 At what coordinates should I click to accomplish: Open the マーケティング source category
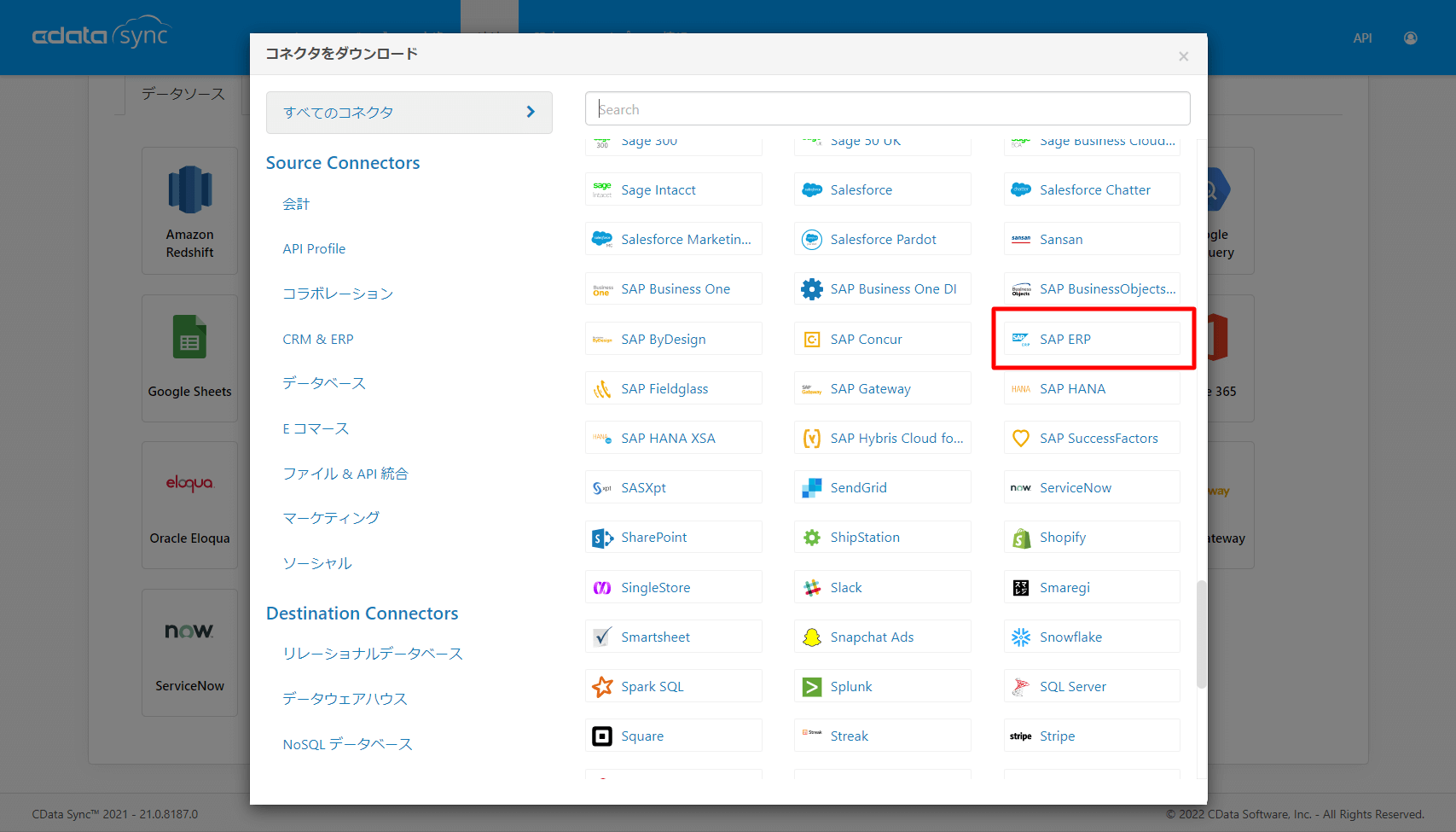pyautogui.click(x=331, y=517)
